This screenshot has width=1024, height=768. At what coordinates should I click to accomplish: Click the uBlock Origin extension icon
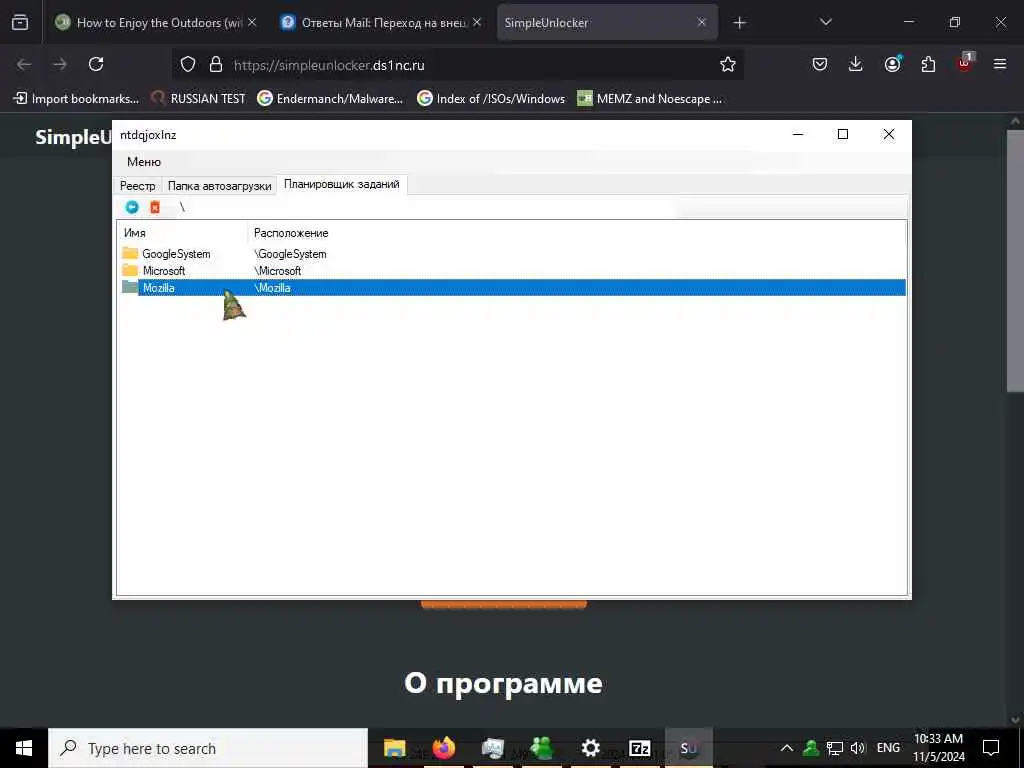[965, 63]
